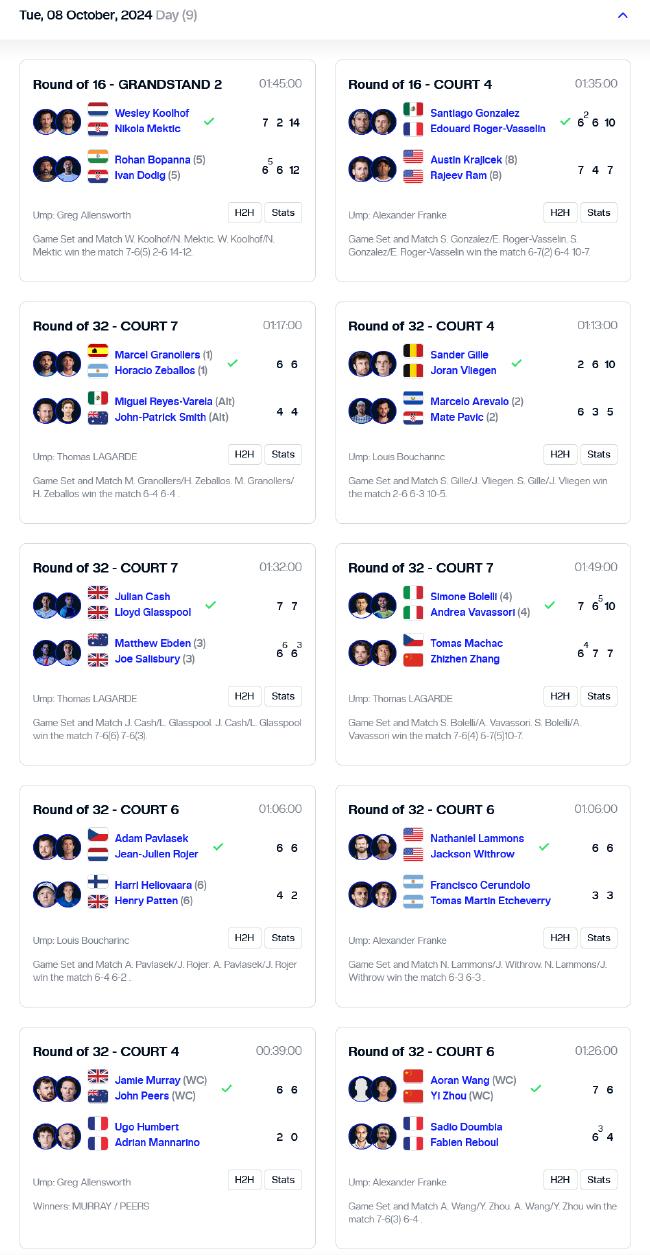Click winner checkmark beside Cash/Glasspool
Image resolution: width=650 pixels, height=1255 pixels.
point(210,605)
